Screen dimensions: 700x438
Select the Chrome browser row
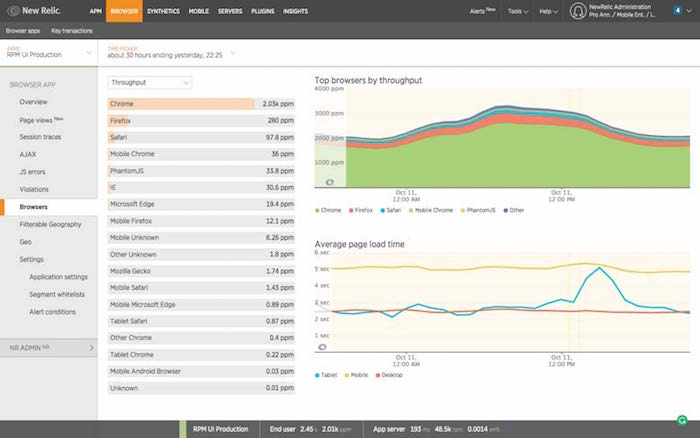pos(201,104)
